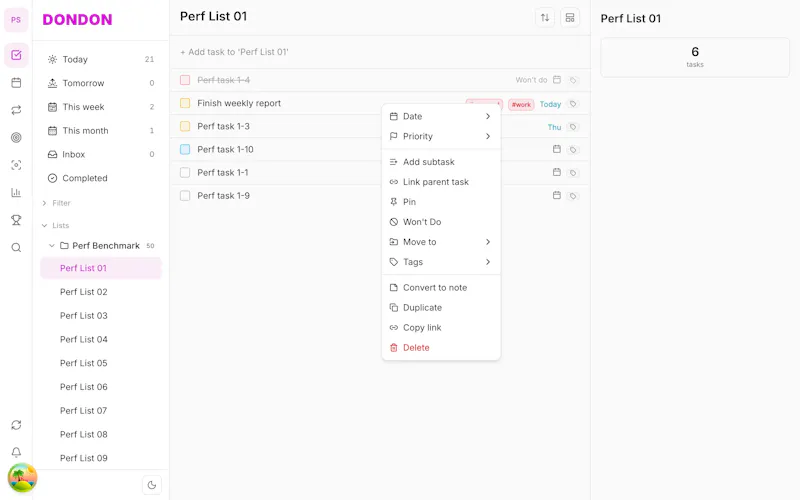The image size is (800, 500).
Task: Open the notifications bell icon
Action: click(16, 452)
